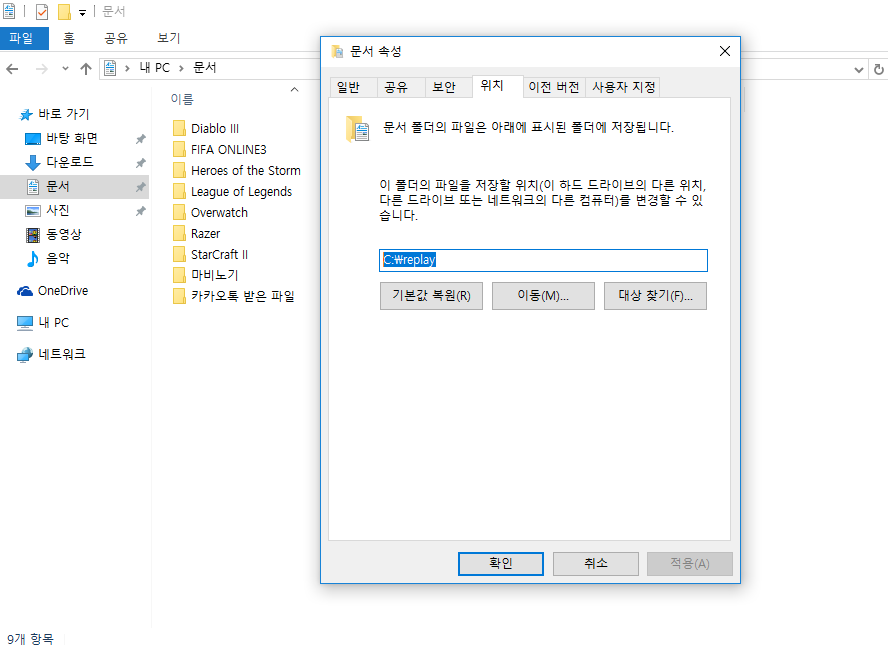The image size is (888, 646).
Task: Open the quick access toolbar customize arrow
Action: (84, 11)
